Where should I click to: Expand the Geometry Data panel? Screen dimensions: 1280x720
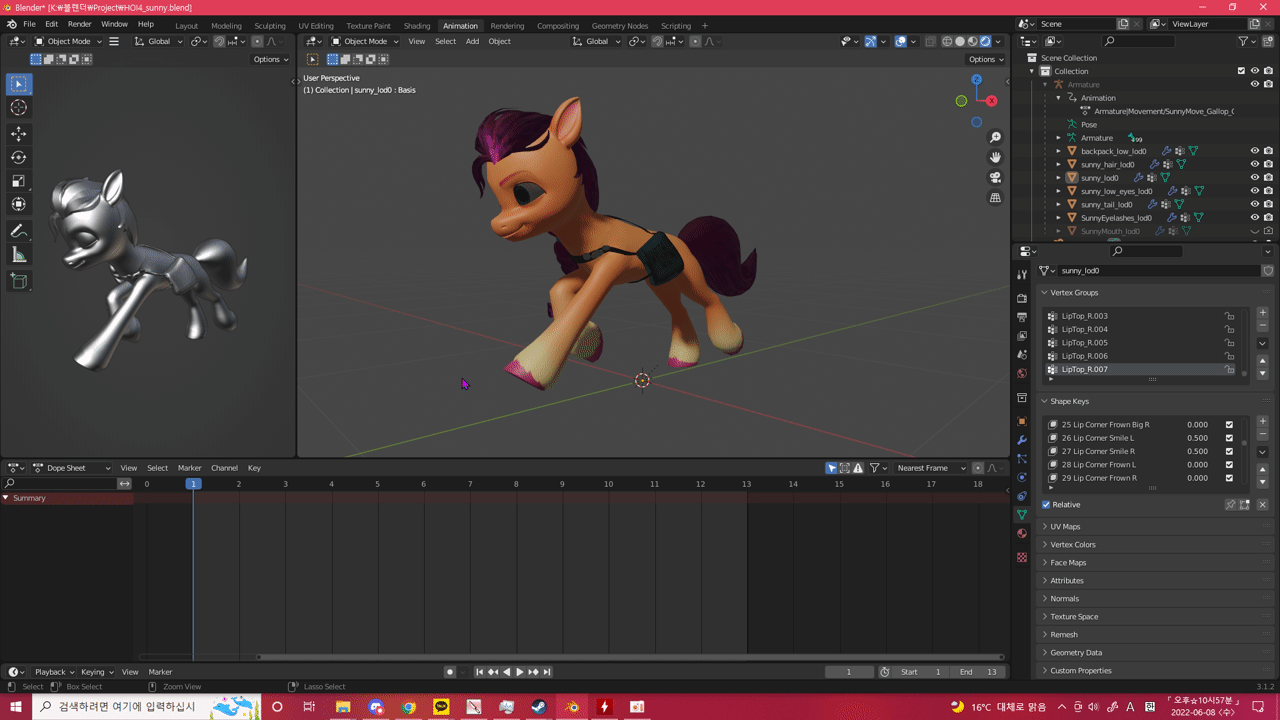pyautogui.click(x=1075, y=653)
